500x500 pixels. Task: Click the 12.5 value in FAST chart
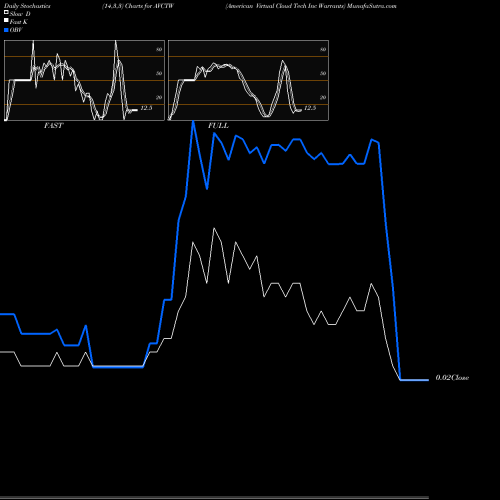[x=146, y=108]
